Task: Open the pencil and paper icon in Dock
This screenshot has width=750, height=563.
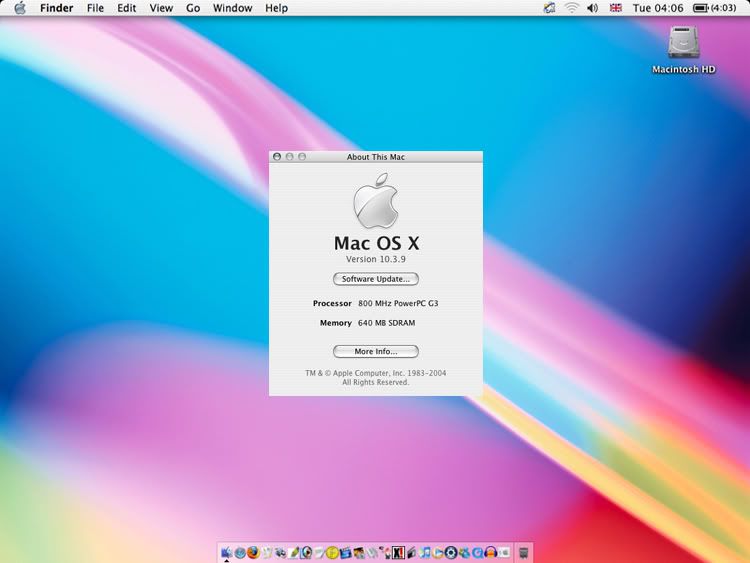Action: (x=293, y=553)
